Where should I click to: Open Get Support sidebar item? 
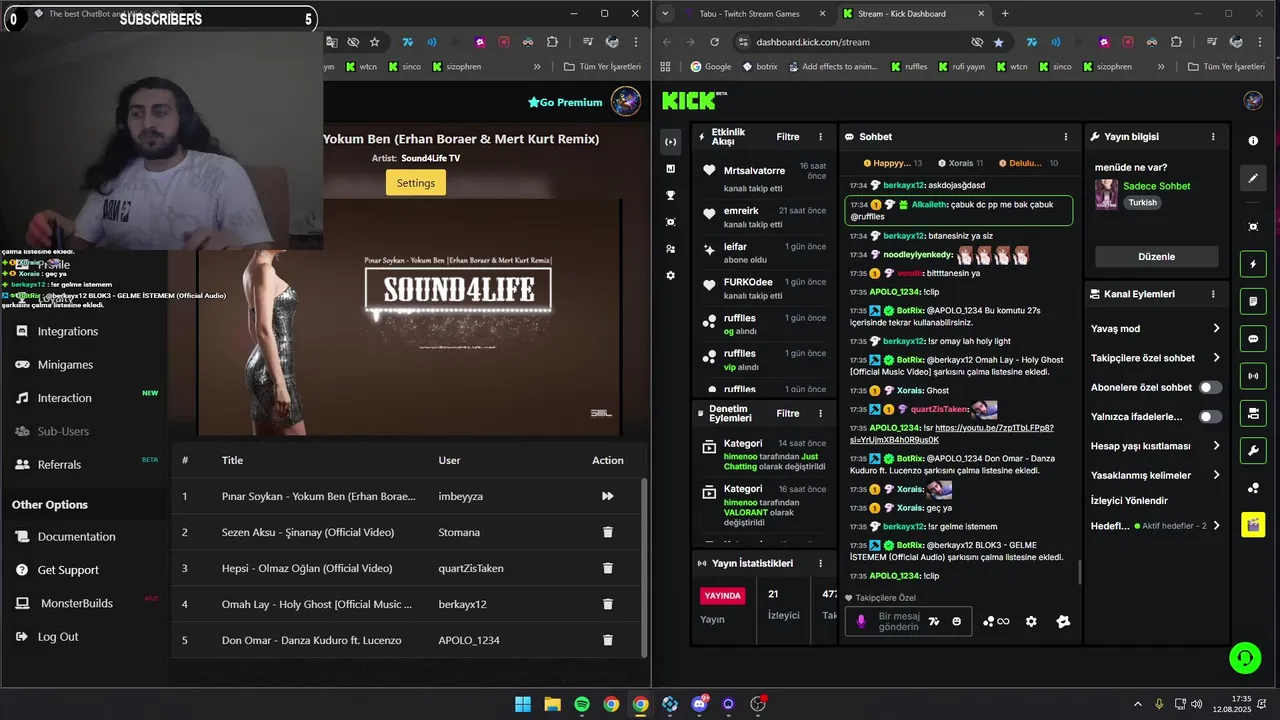coord(68,570)
